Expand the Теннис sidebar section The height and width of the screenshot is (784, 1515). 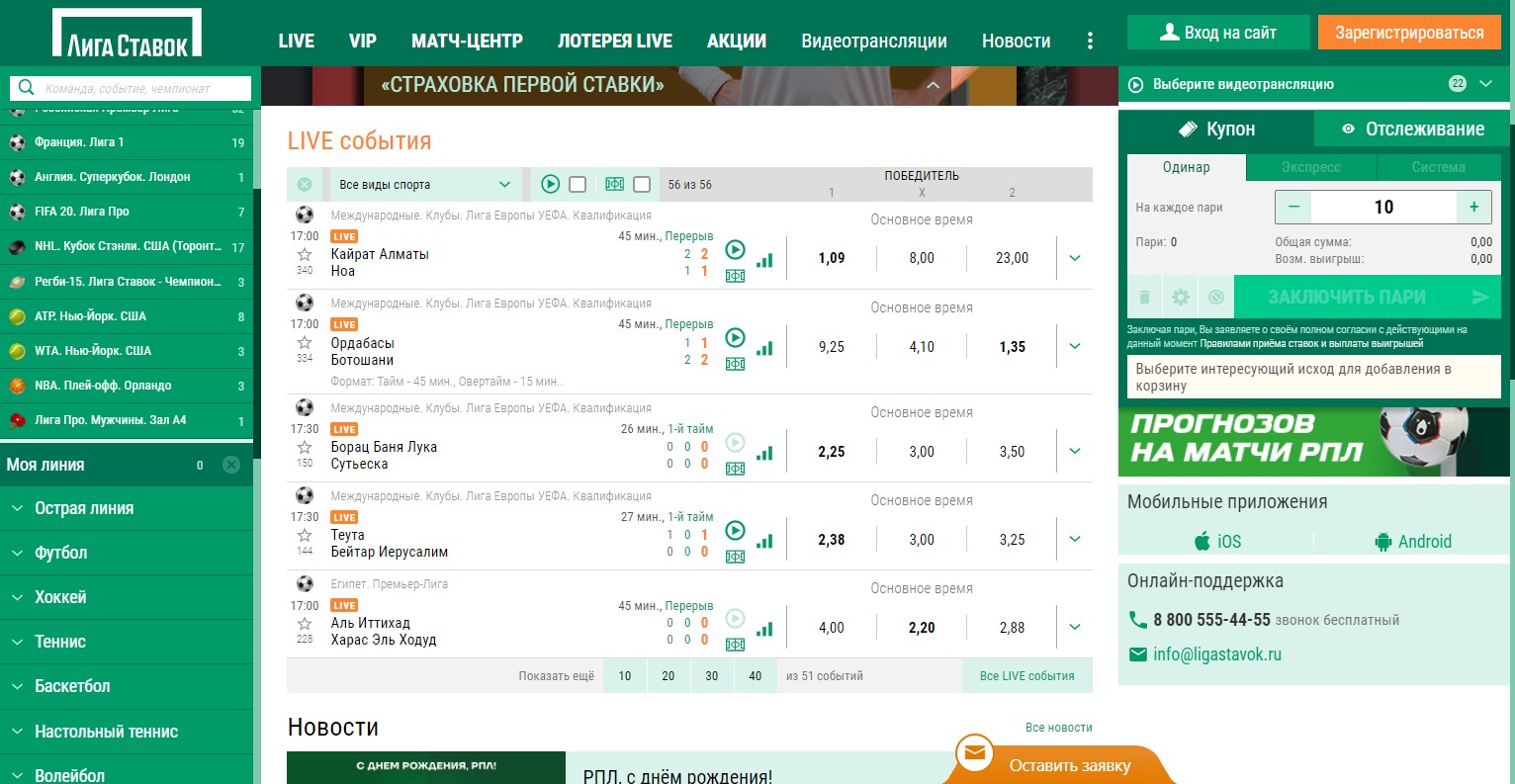(127, 642)
